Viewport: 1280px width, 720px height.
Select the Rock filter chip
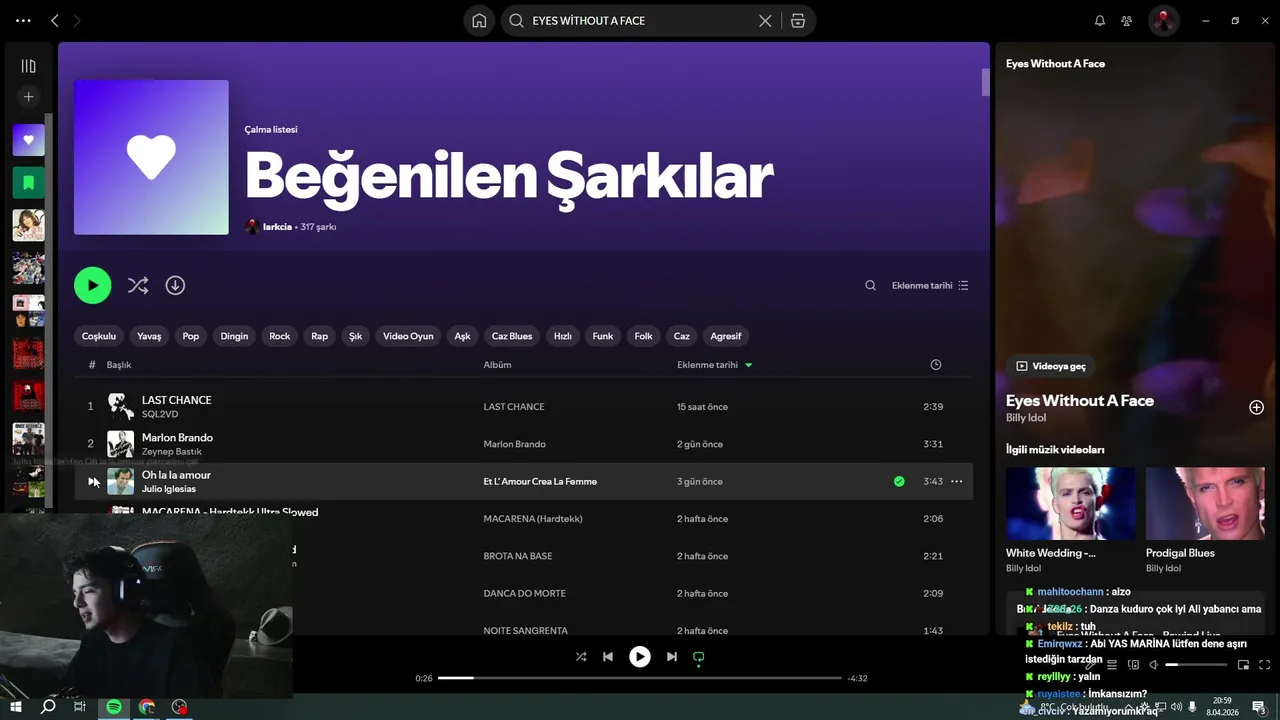click(280, 336)
